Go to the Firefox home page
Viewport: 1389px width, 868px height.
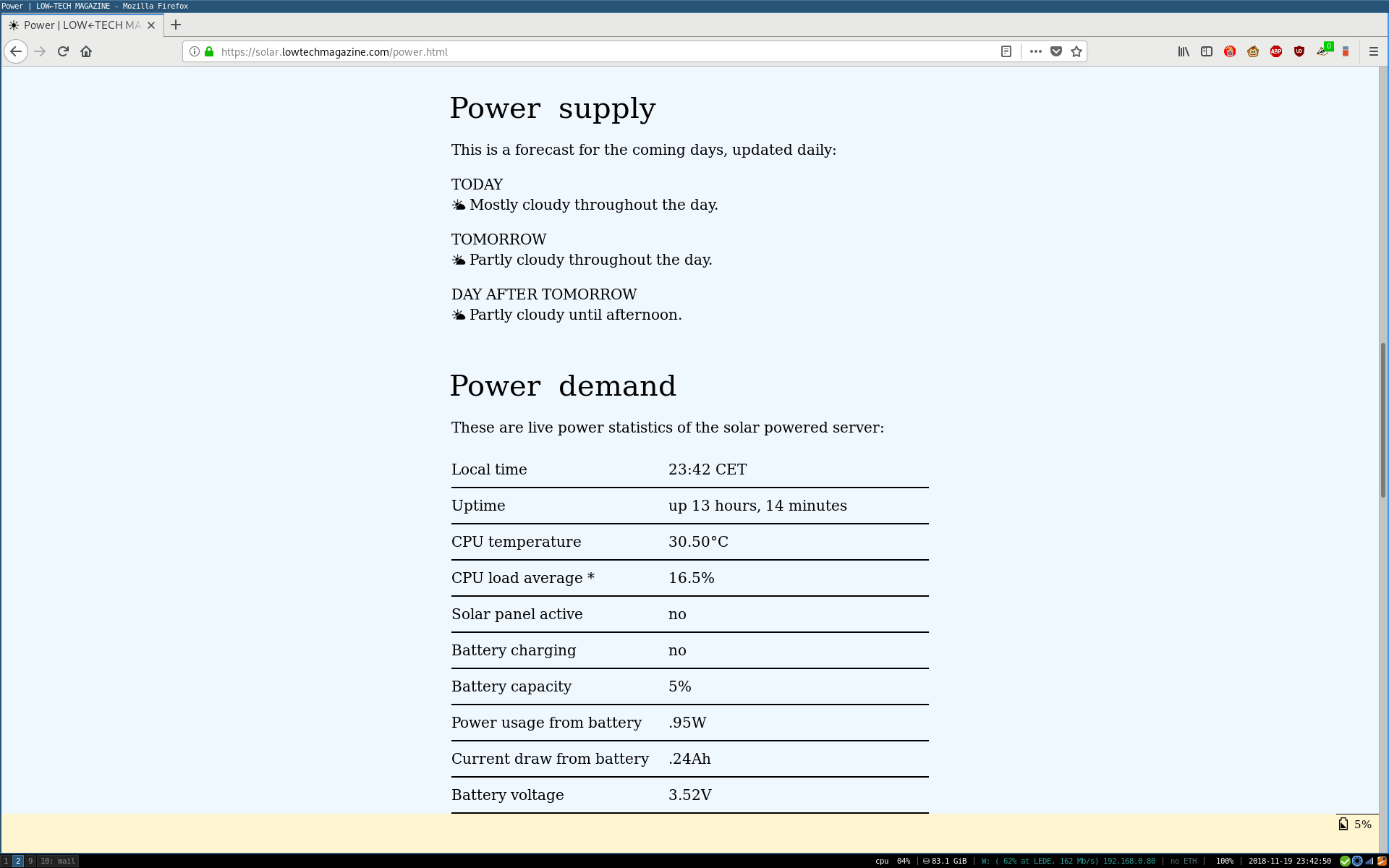coord(86,51)
